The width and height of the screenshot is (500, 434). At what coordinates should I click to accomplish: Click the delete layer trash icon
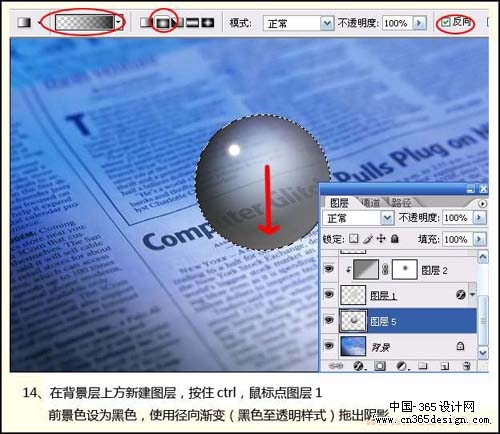(466, 366)
